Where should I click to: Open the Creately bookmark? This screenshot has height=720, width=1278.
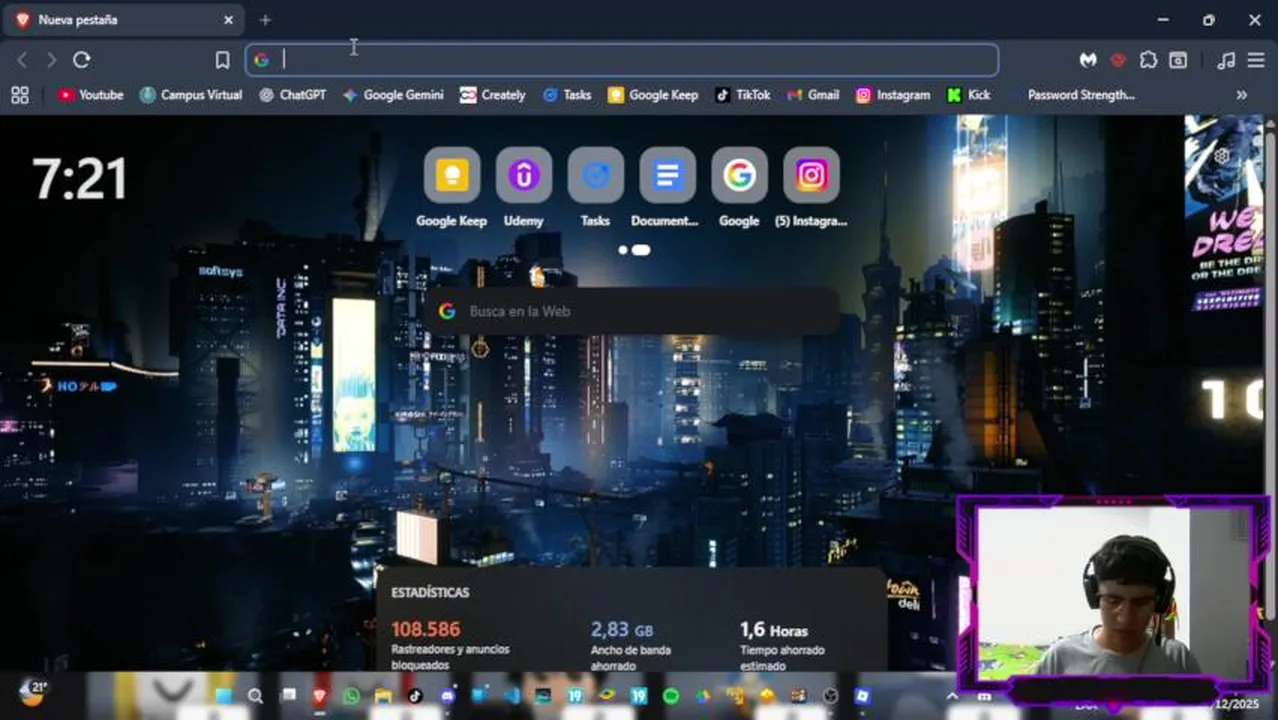click(492, 95)
